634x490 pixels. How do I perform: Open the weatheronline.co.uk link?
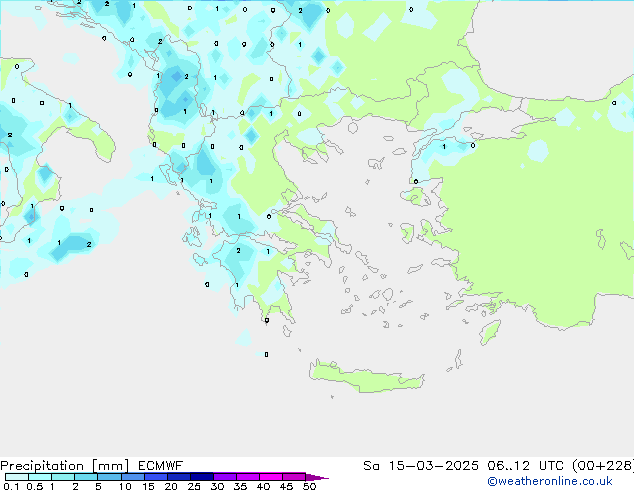pyautogui.click(x=550, y=481)
